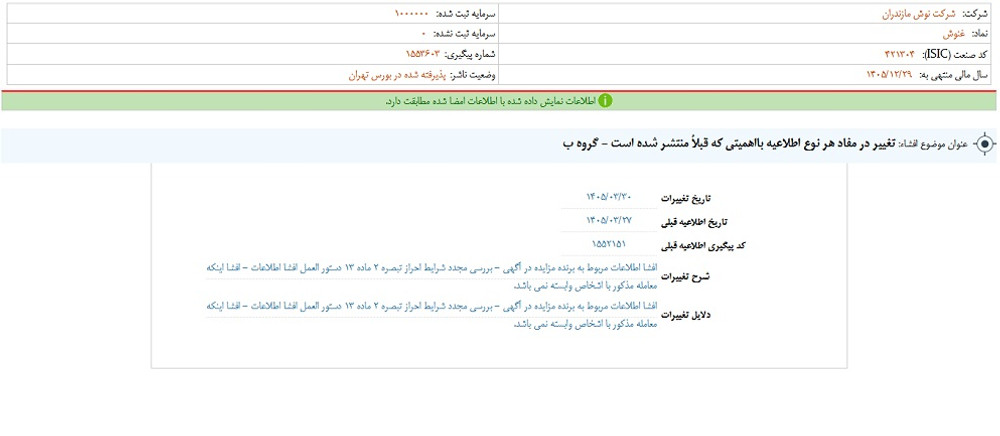Click the description text under شرح تغییرات
Viewport: 1000px width, 436px height.
[430, 278]
